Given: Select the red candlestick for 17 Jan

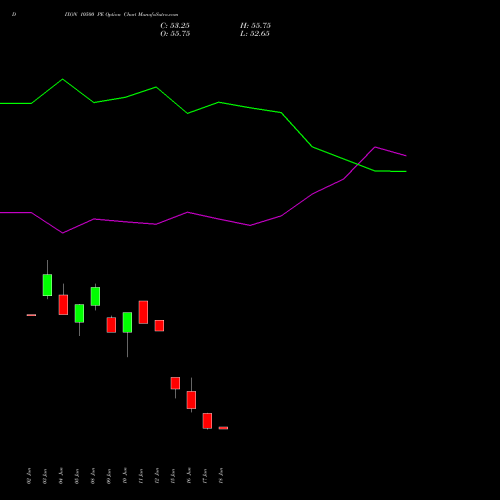Looking at the screenshot, I should point(207,421).
